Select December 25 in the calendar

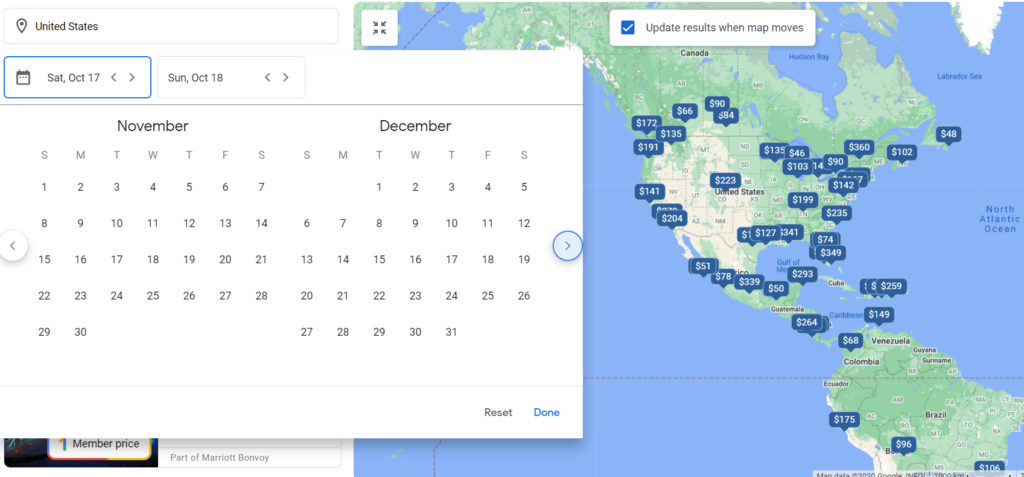point(488,296)
